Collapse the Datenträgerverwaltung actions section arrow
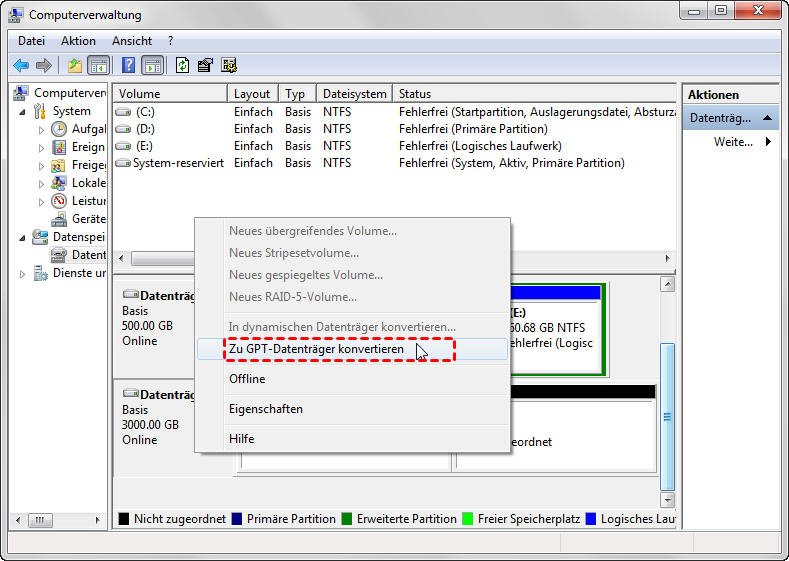 [767, 118]
